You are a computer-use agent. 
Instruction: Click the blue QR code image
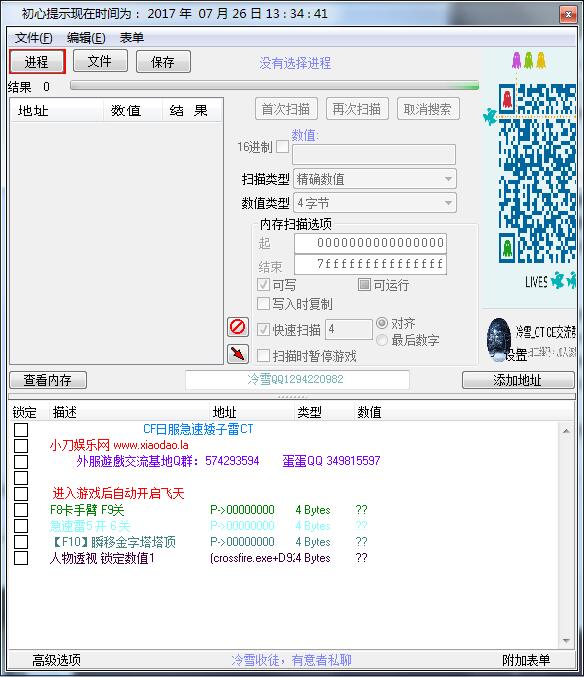coord(537,173)
